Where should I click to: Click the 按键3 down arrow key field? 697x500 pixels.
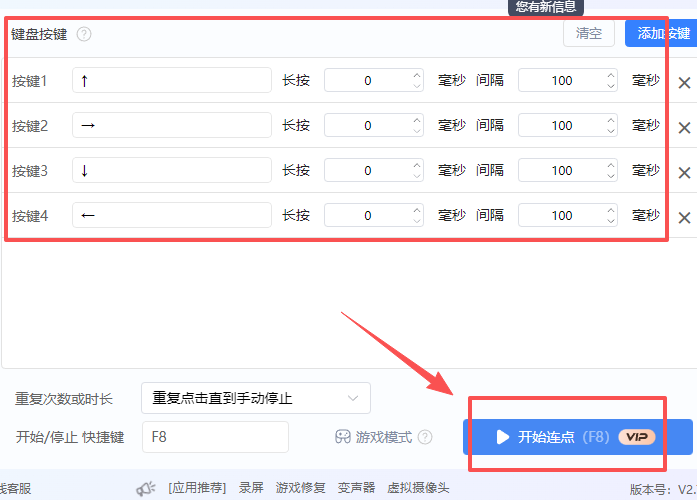pos(171,170)
